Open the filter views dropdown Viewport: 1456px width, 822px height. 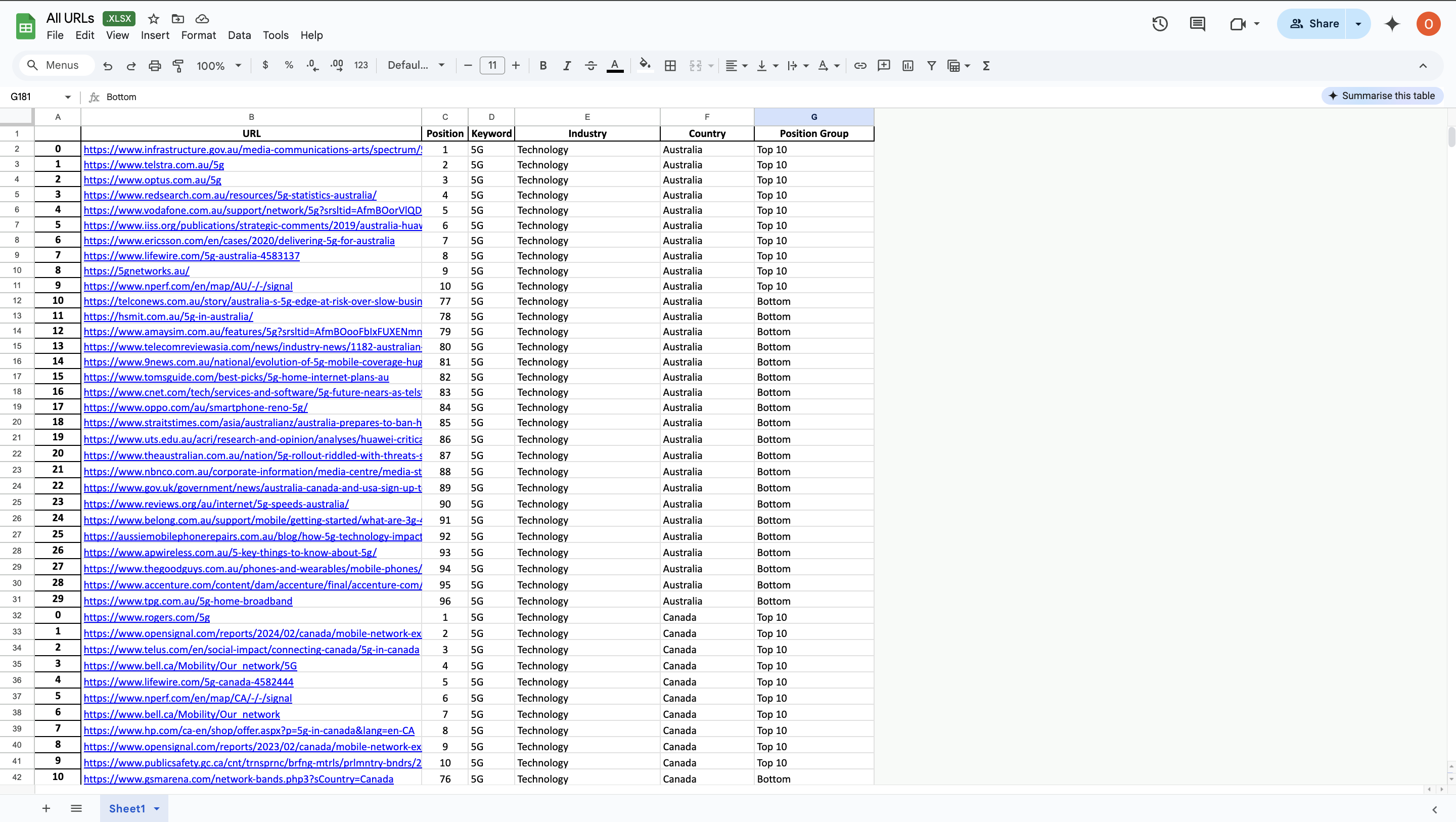(x=967, y=66)
